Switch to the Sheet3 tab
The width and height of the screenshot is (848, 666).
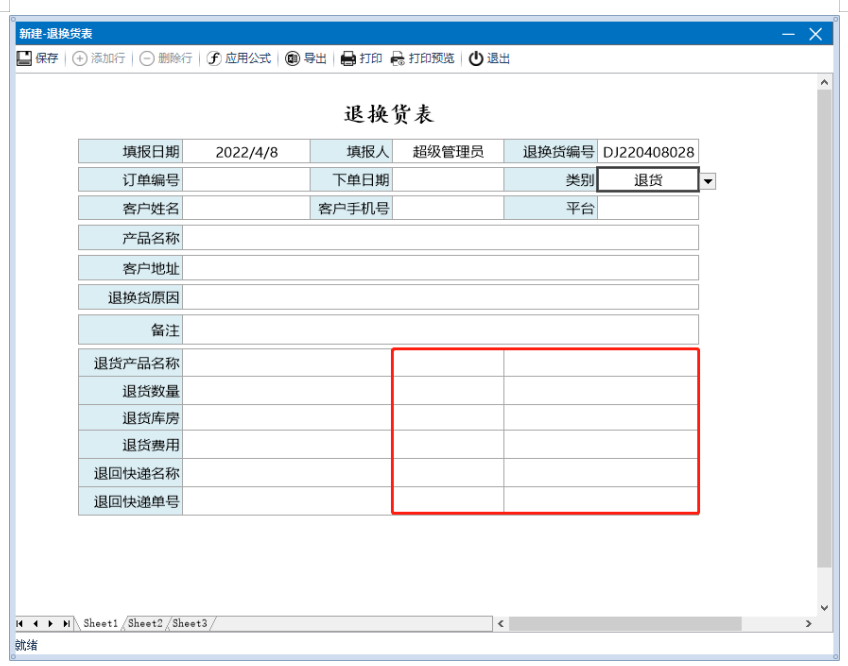[189, 624]
